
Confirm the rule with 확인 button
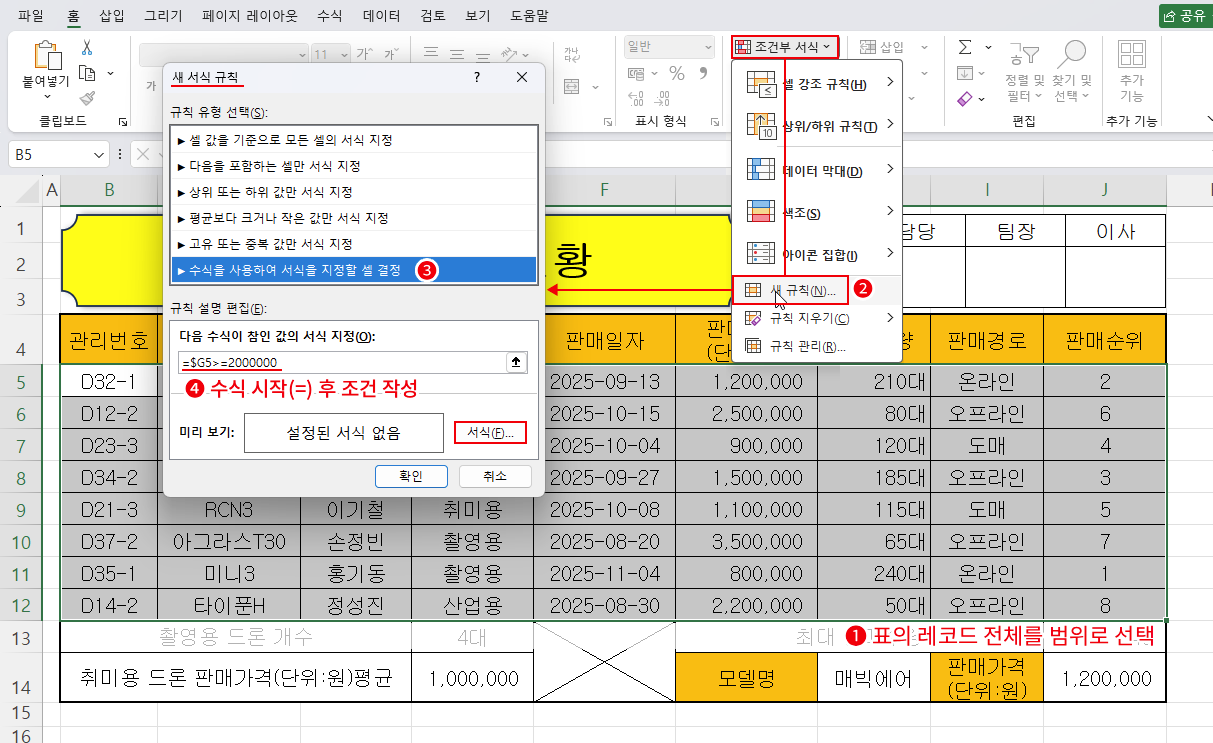(411, 476)
